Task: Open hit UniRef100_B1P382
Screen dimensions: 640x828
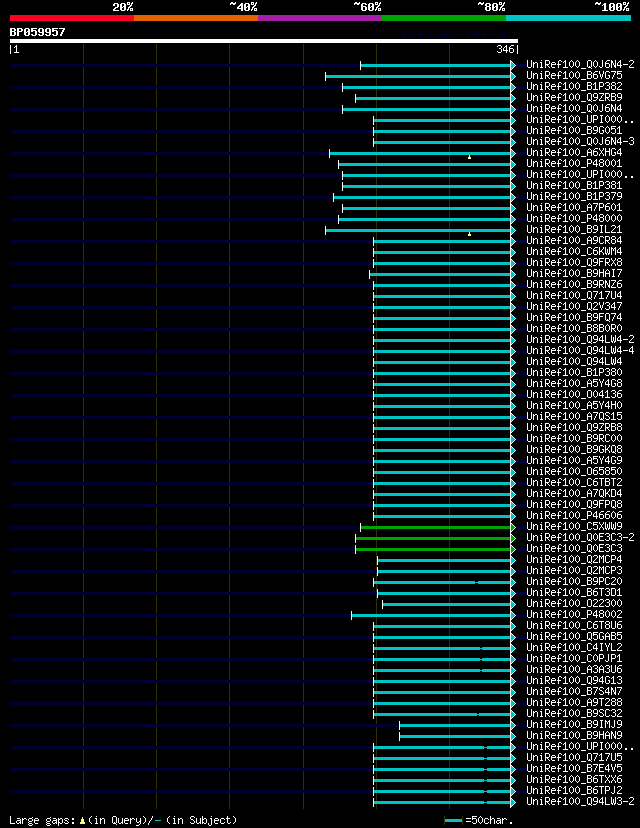Action: (x=575, y=87)
